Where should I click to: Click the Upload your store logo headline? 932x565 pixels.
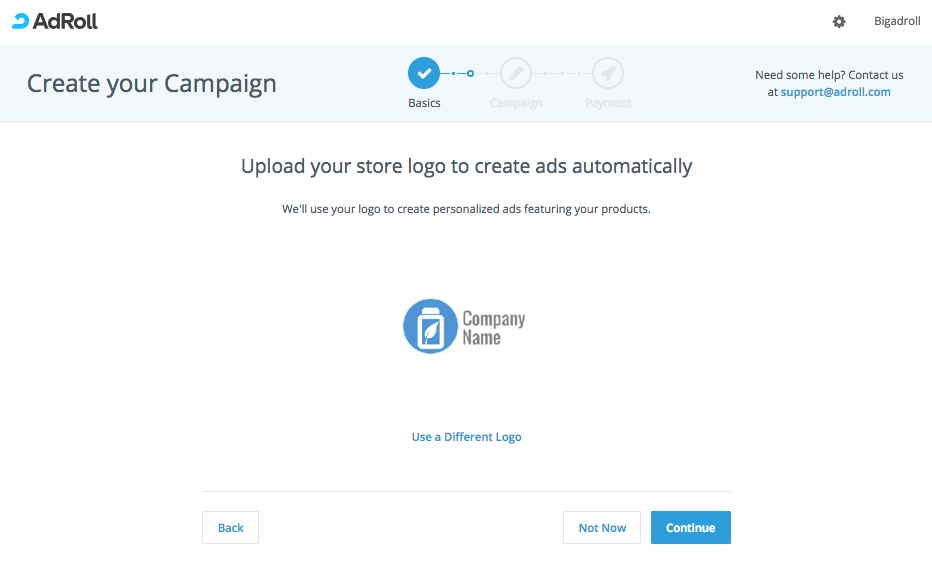coord(466,166)
